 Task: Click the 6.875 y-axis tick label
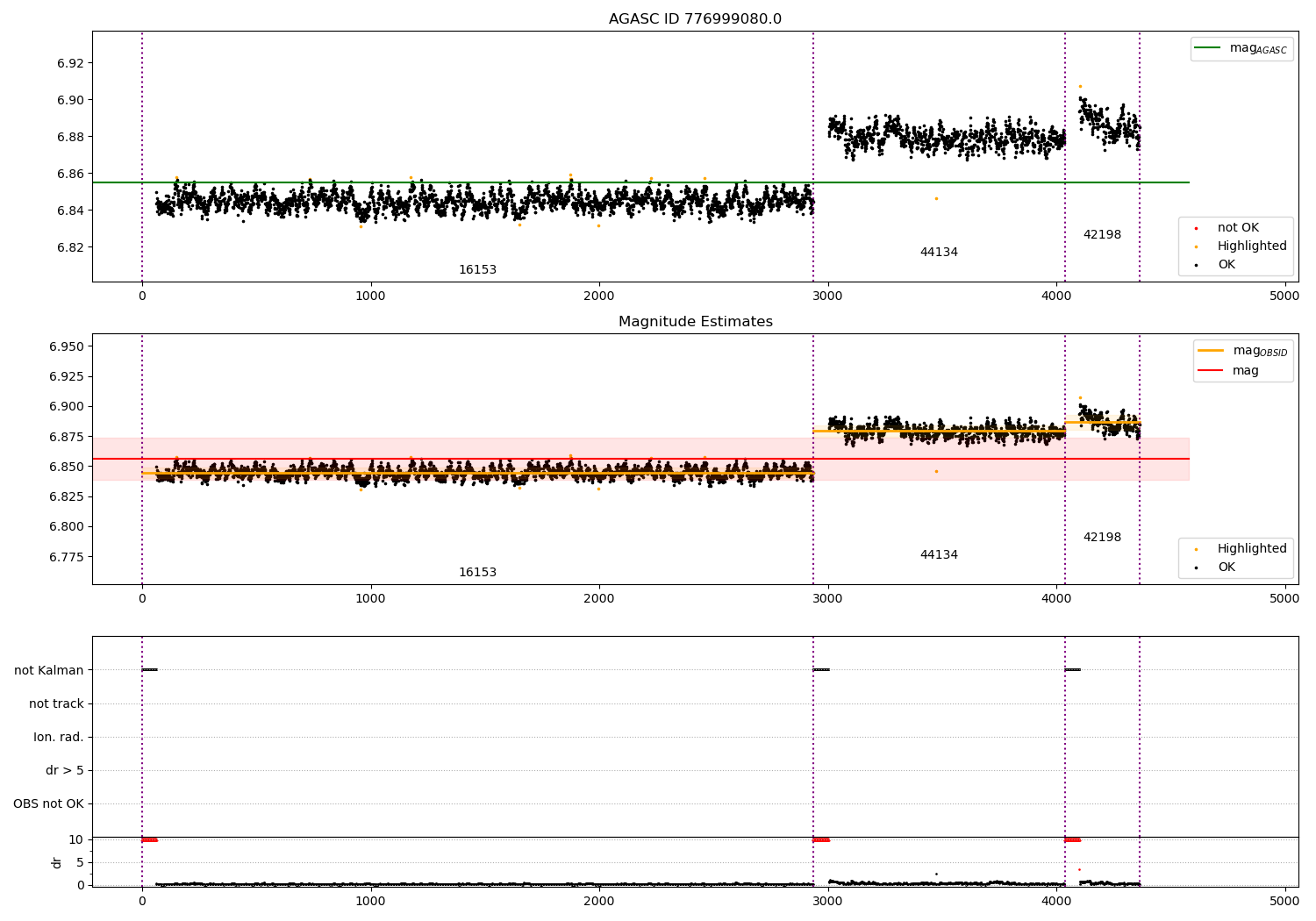pos(68,437)
